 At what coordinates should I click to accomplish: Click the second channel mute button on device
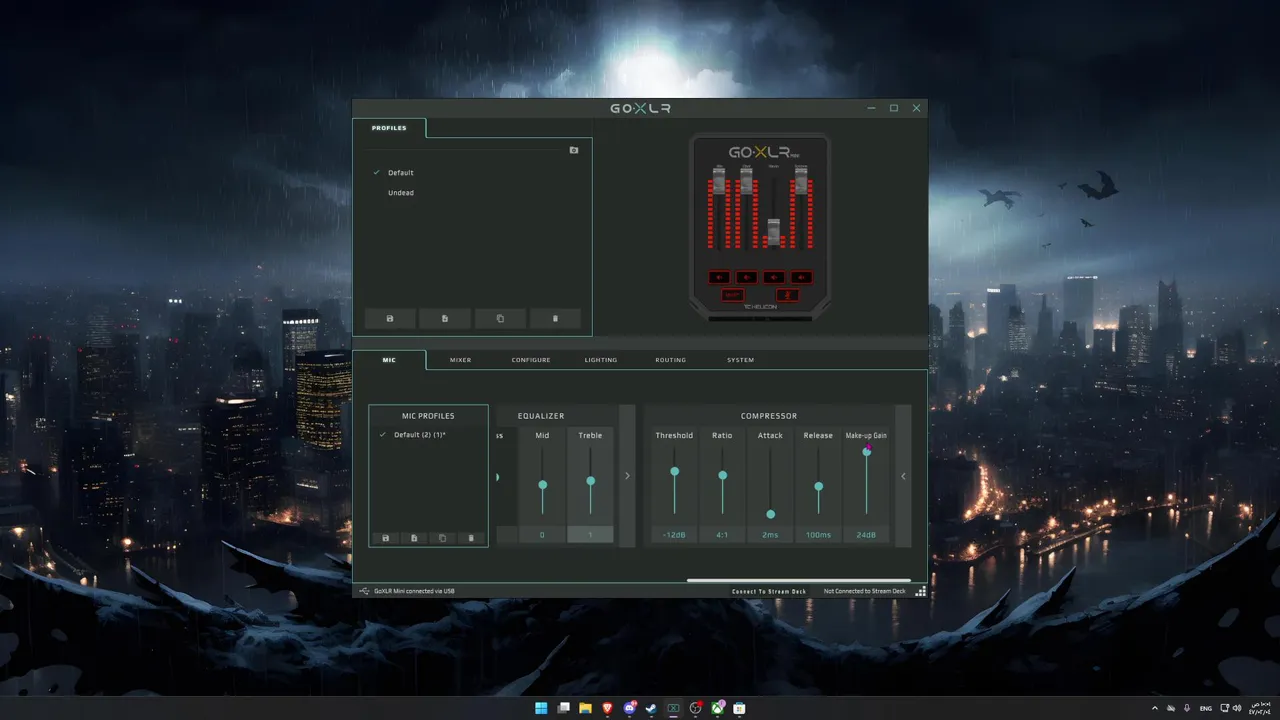click(746, 277)
